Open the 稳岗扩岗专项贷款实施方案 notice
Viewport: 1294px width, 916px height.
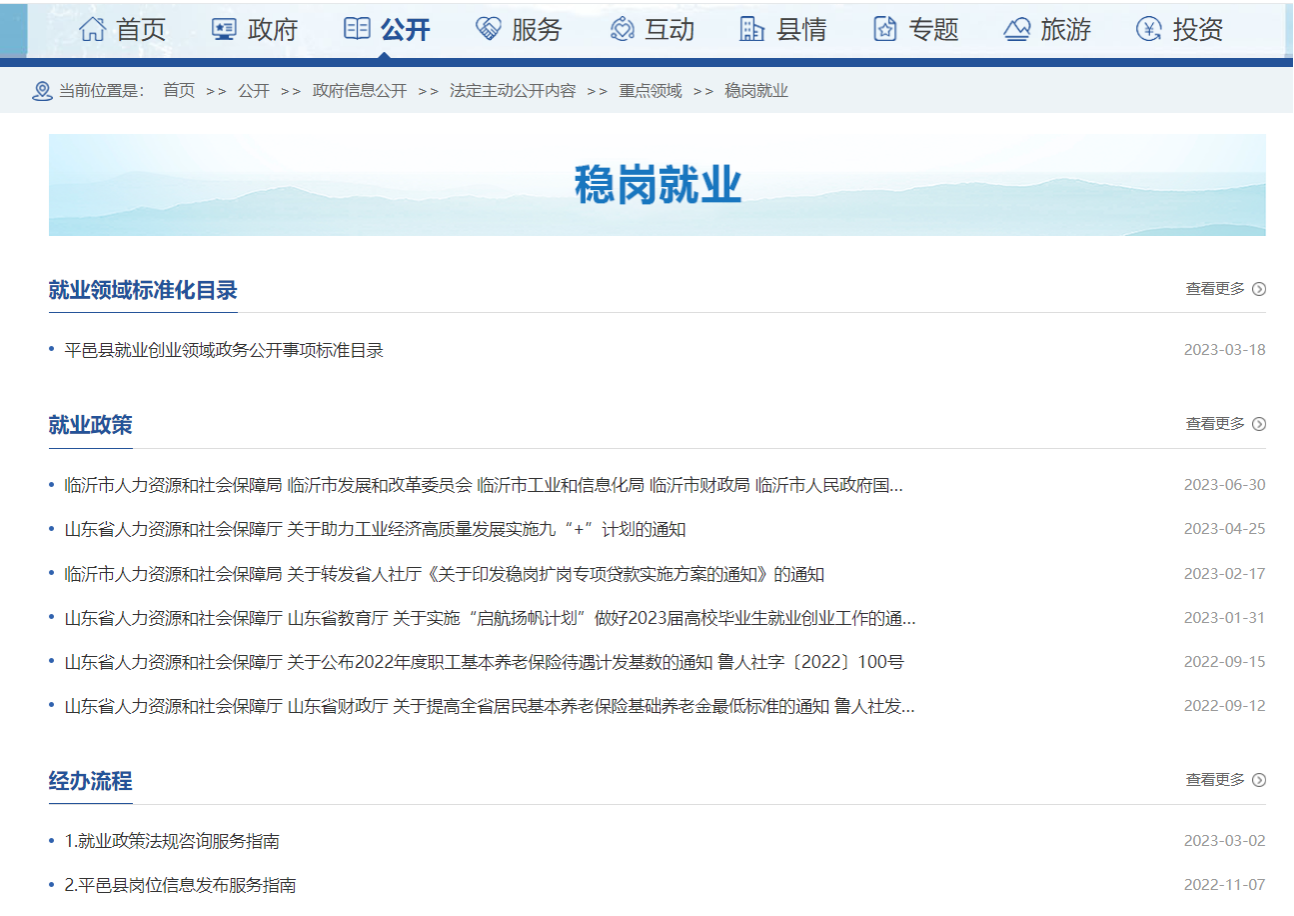444,574
